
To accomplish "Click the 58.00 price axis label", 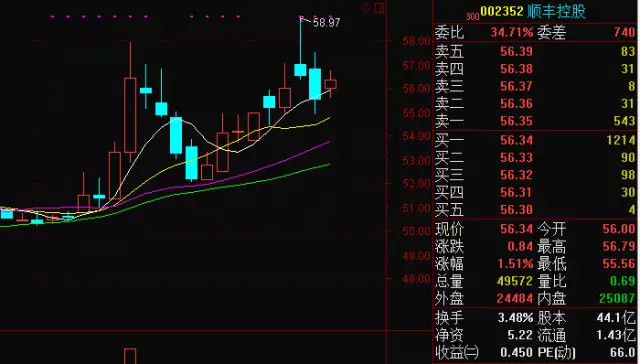I will [416, 41].
